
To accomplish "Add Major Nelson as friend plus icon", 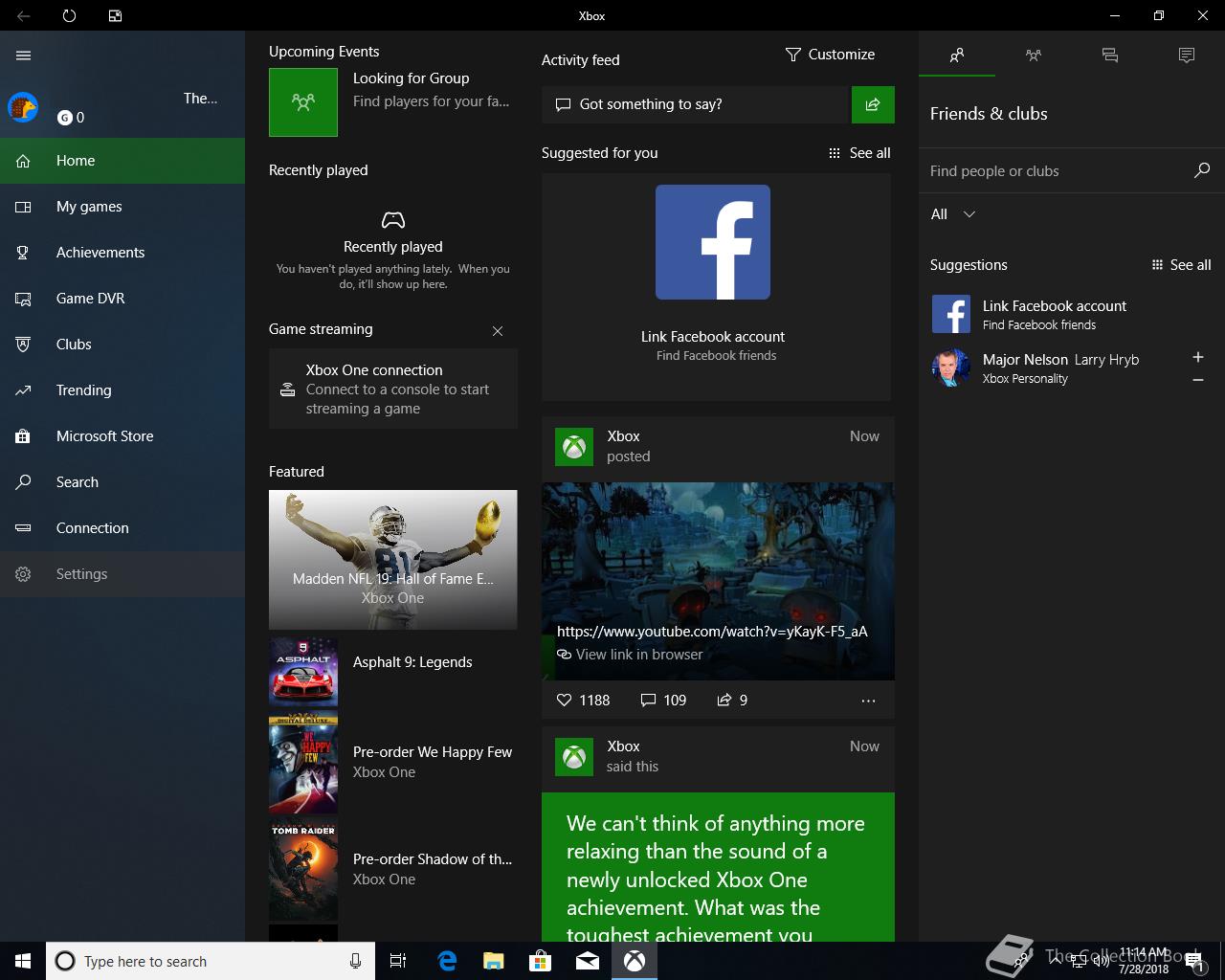I will tap(1198, 357).
